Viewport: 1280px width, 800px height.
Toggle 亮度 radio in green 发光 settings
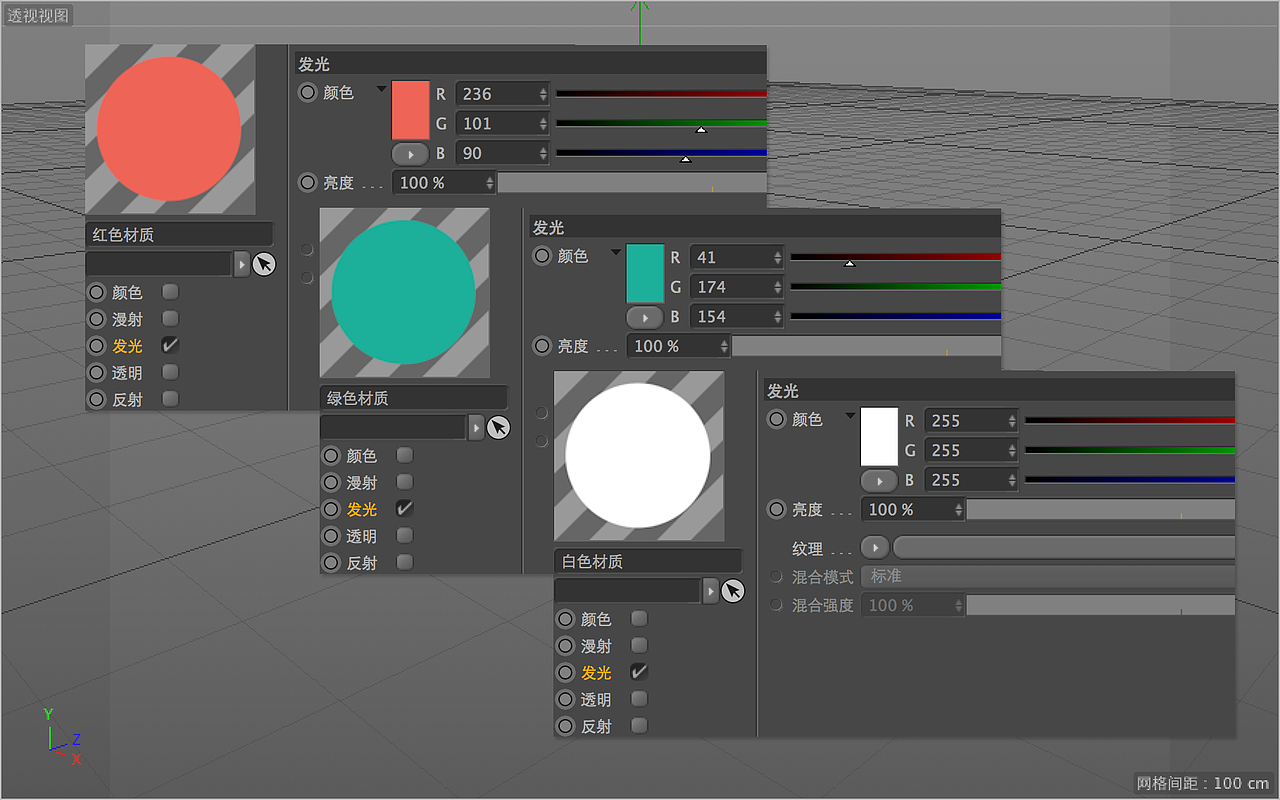542,346
